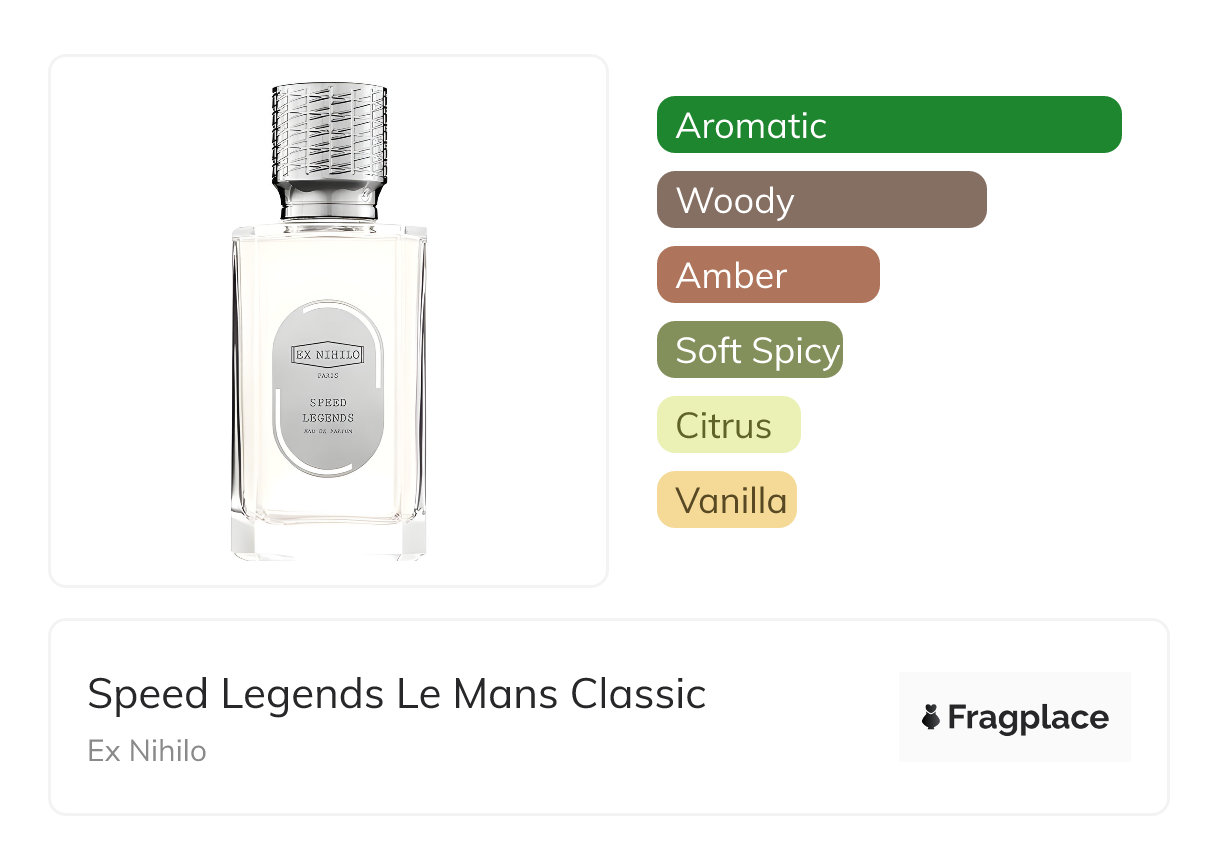Click PARIS text on bottle label
This screenshot has height=864, width=1218.
(x=328, y=375)
